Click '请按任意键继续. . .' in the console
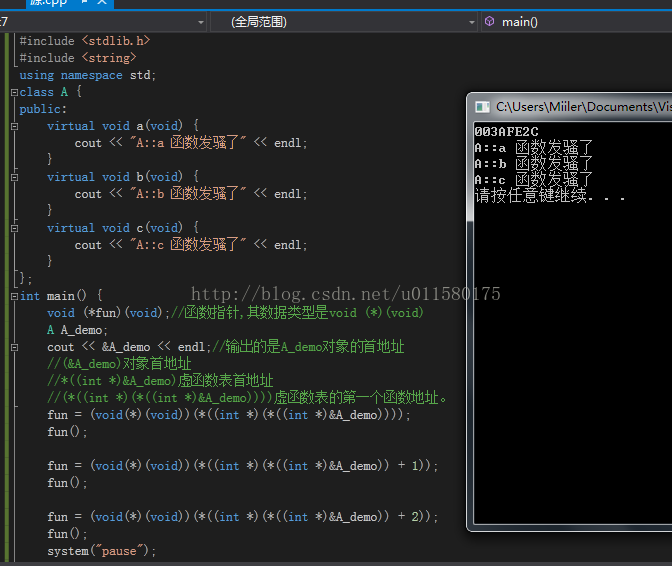This screenshot has height=566, width=672. (x=550, y=196)
